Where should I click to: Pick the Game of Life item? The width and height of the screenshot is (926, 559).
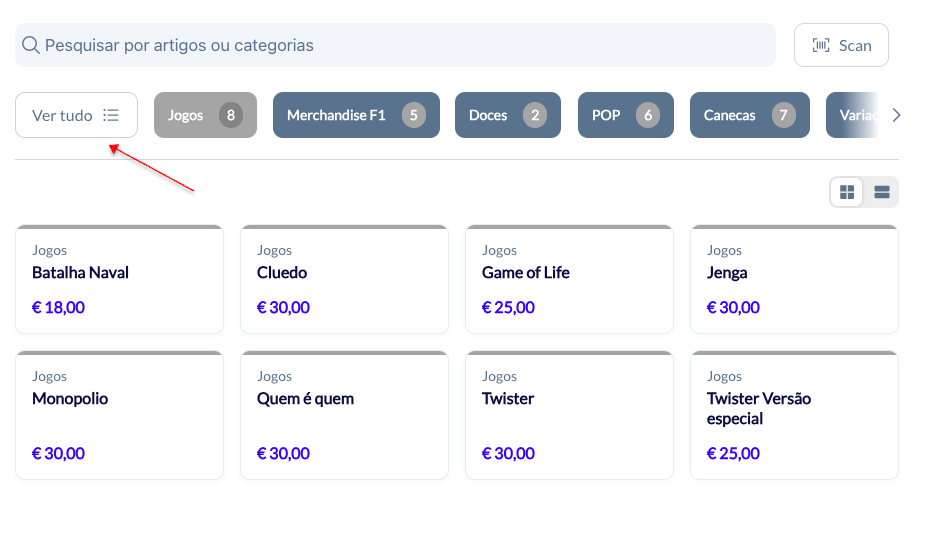tap(569, 280)
